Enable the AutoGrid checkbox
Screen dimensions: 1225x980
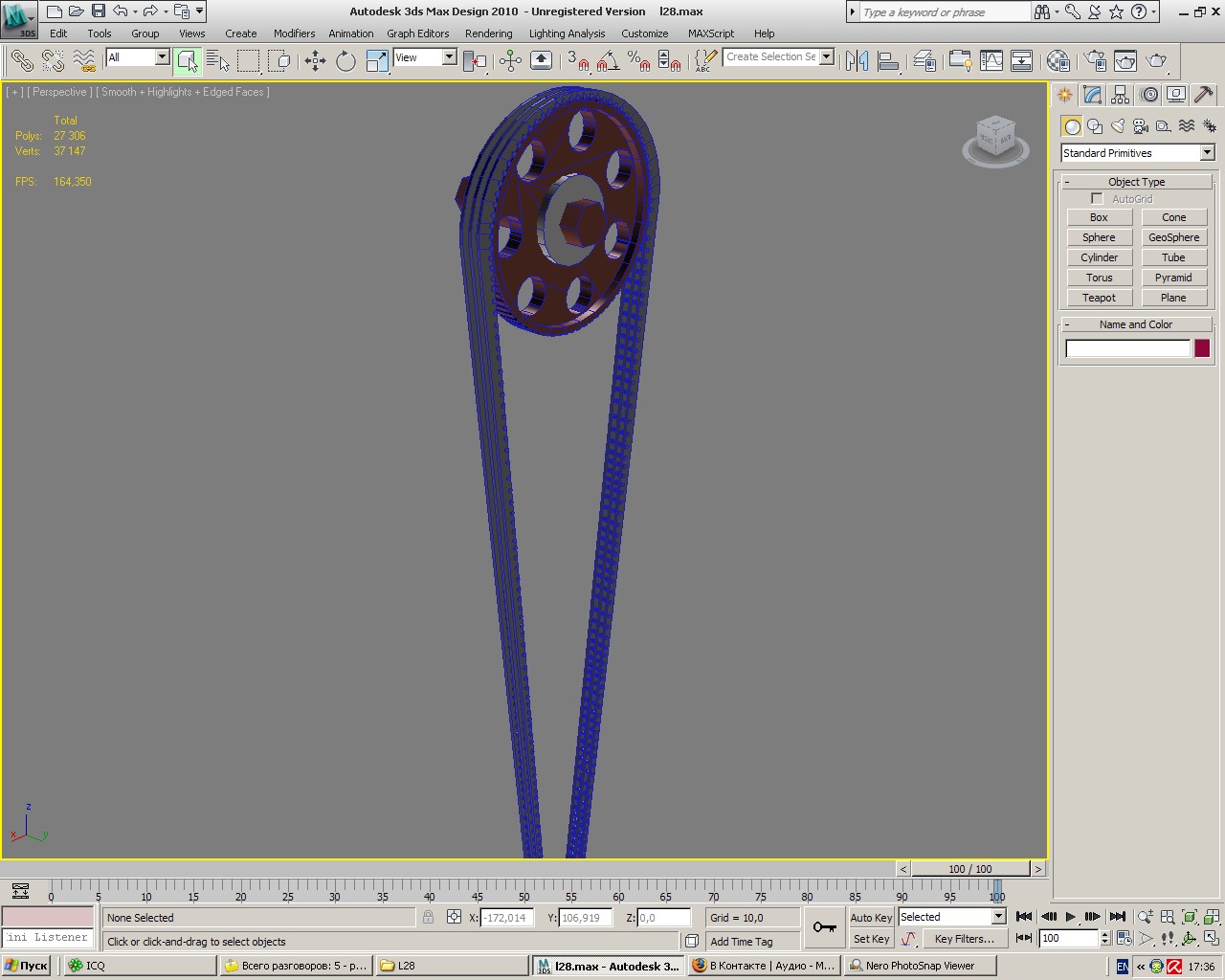coord(1097,199)
